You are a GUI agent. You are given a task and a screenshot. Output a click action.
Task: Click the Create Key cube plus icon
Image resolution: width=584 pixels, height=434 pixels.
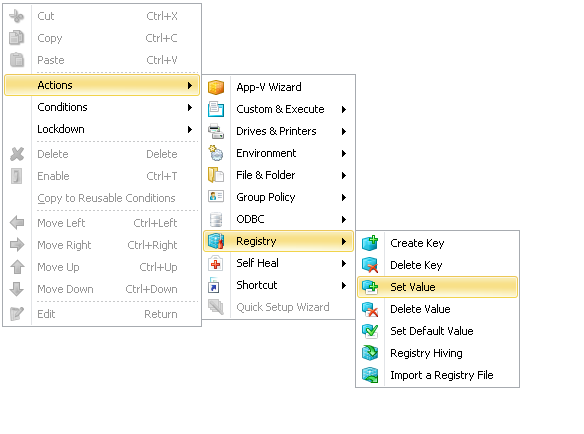coord(370,243)
